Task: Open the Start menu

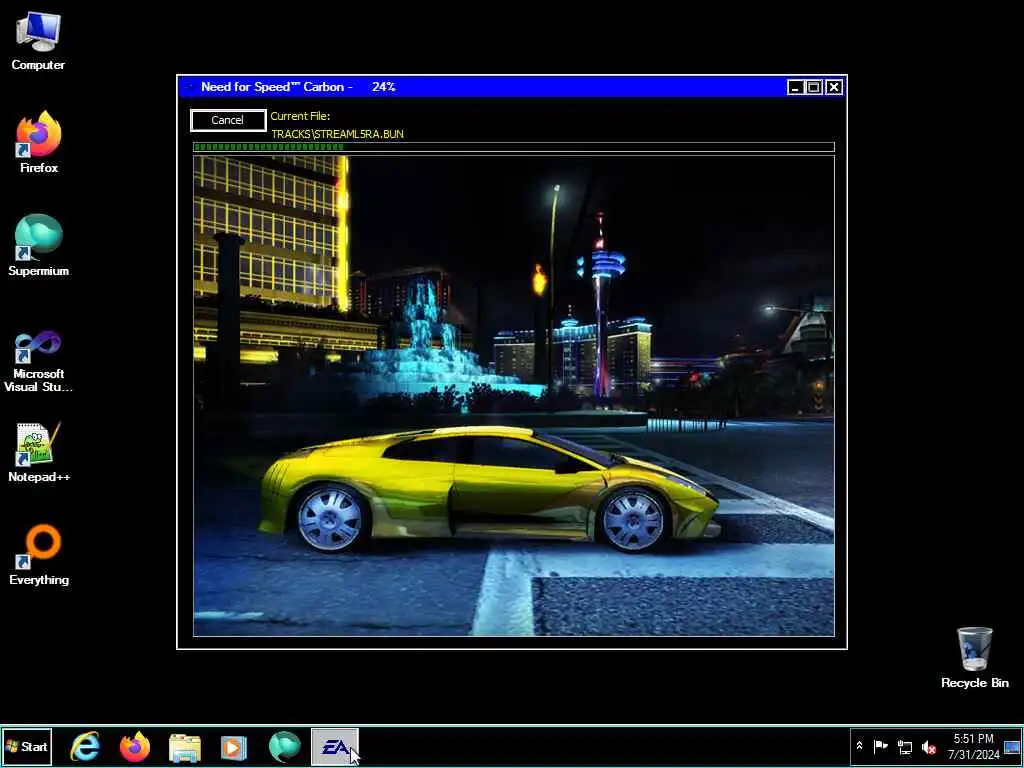Action: click(x=27, y=746)
